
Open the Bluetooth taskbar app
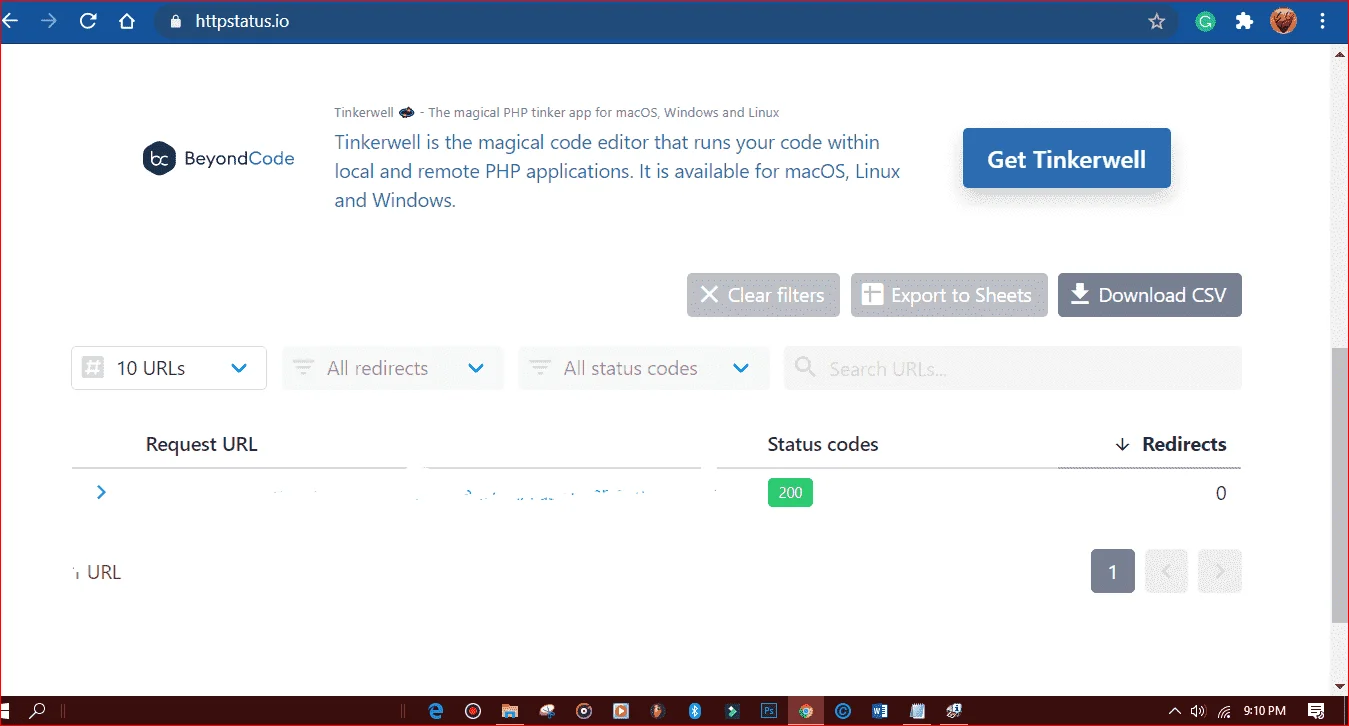pyautogui.click(x=695, y=711)
